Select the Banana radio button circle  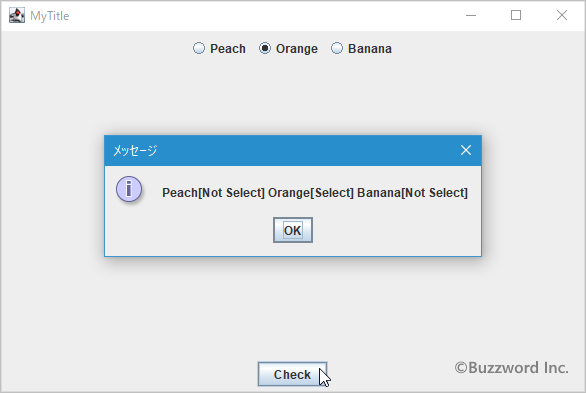pos(337,48)
